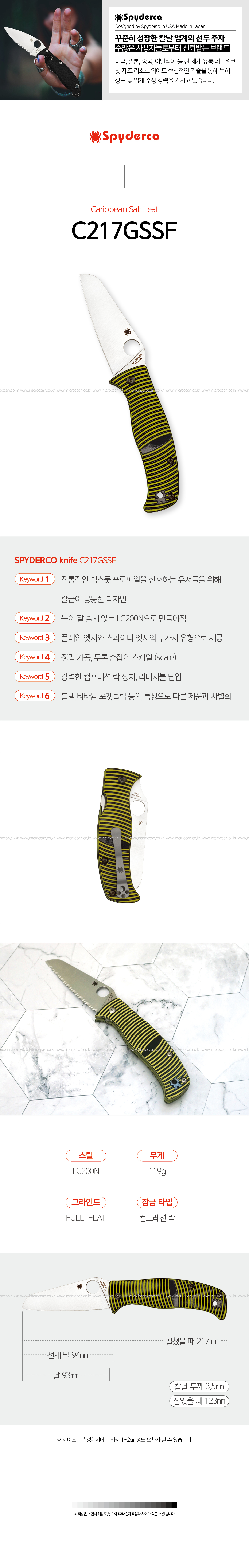
Task: Click the Keyword 2 badge
Action: 35,618
